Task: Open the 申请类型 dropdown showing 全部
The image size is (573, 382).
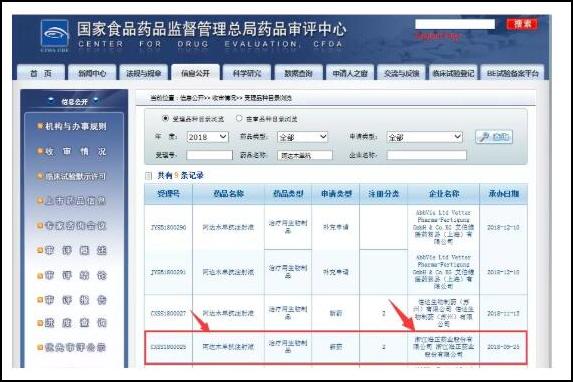Action: [425, 137]
